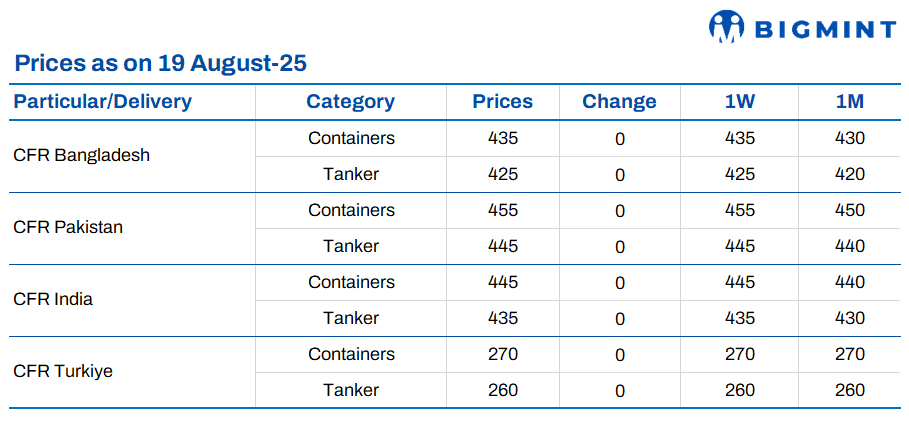Click Bangladesh Containers price 435 in the Prices column

coord(502,138)
